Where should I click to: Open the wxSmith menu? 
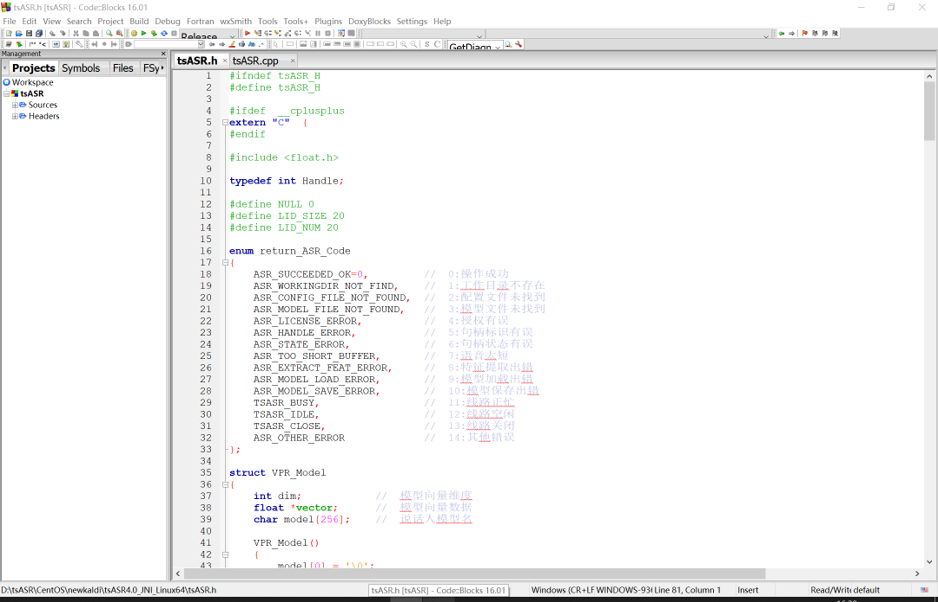tap(236, 21)
